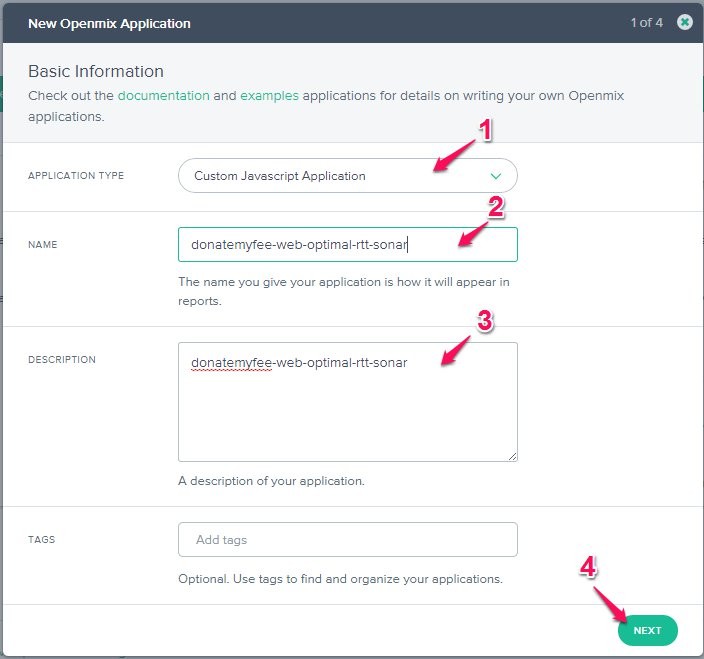Click the green chevron in Application Type
This screenshot has height=659, width=704.
tap(495, 176)
